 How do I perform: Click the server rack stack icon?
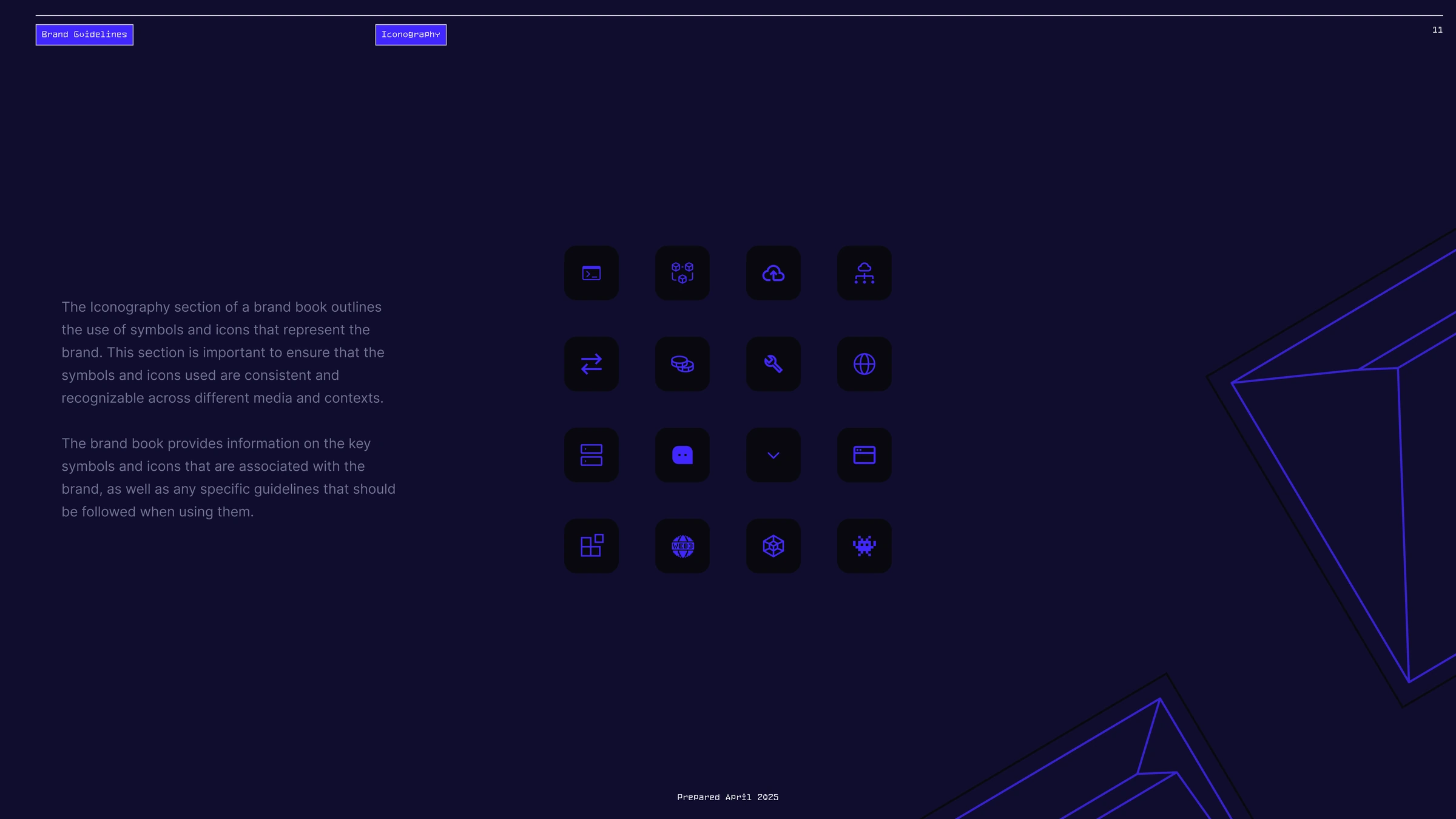point(591,455)
